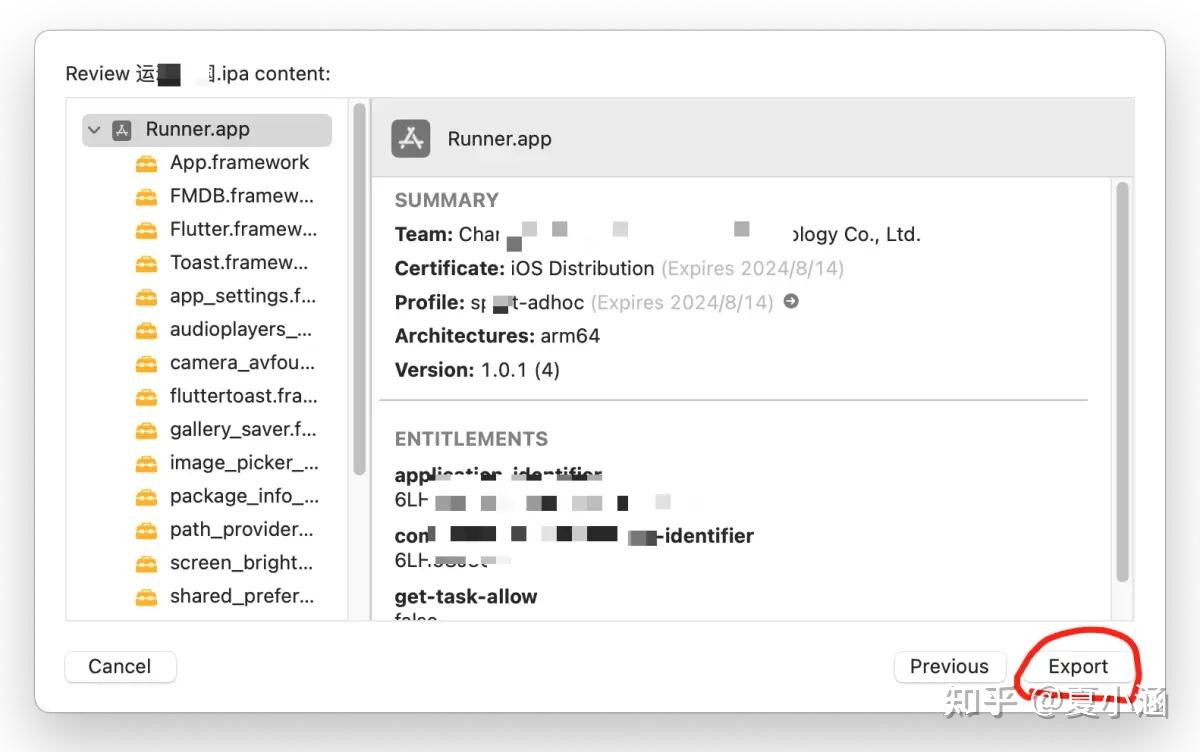Select the gallery_saver framework row
Viewport: 1200px width, 752px height.
pyautogui.click(x=242, y=429)
